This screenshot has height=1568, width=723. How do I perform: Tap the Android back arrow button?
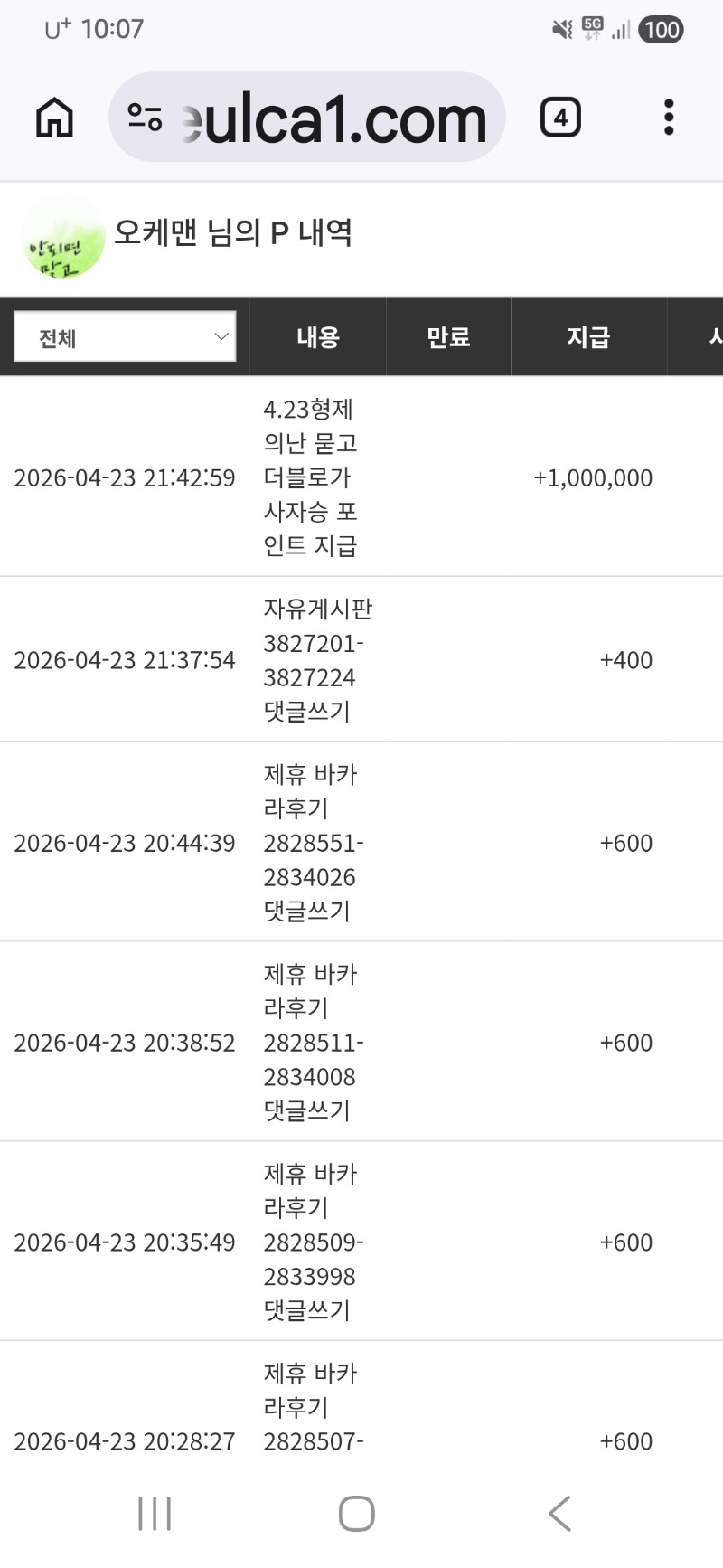point(560,1513)
